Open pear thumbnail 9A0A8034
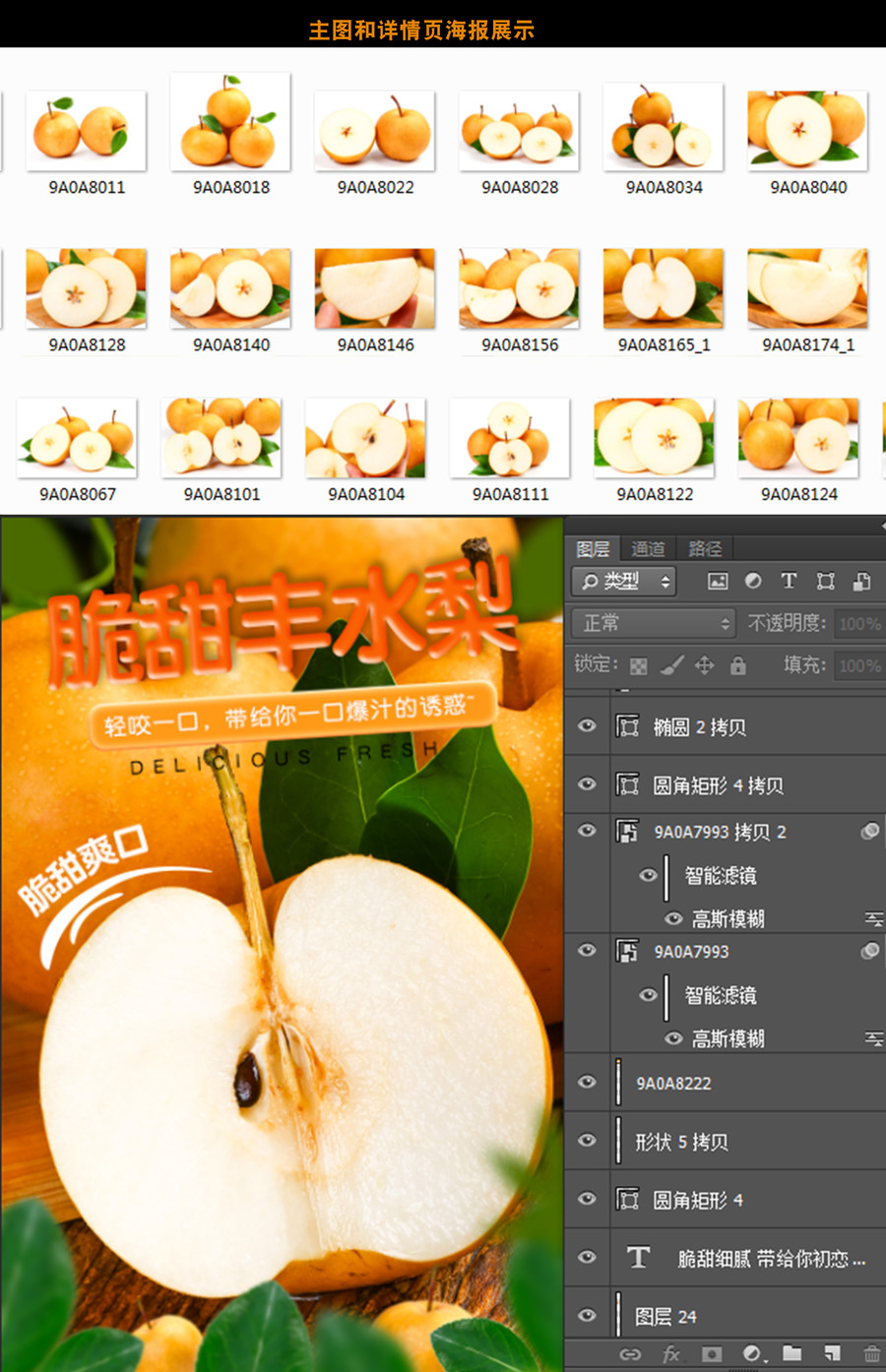 pos(664,126)
